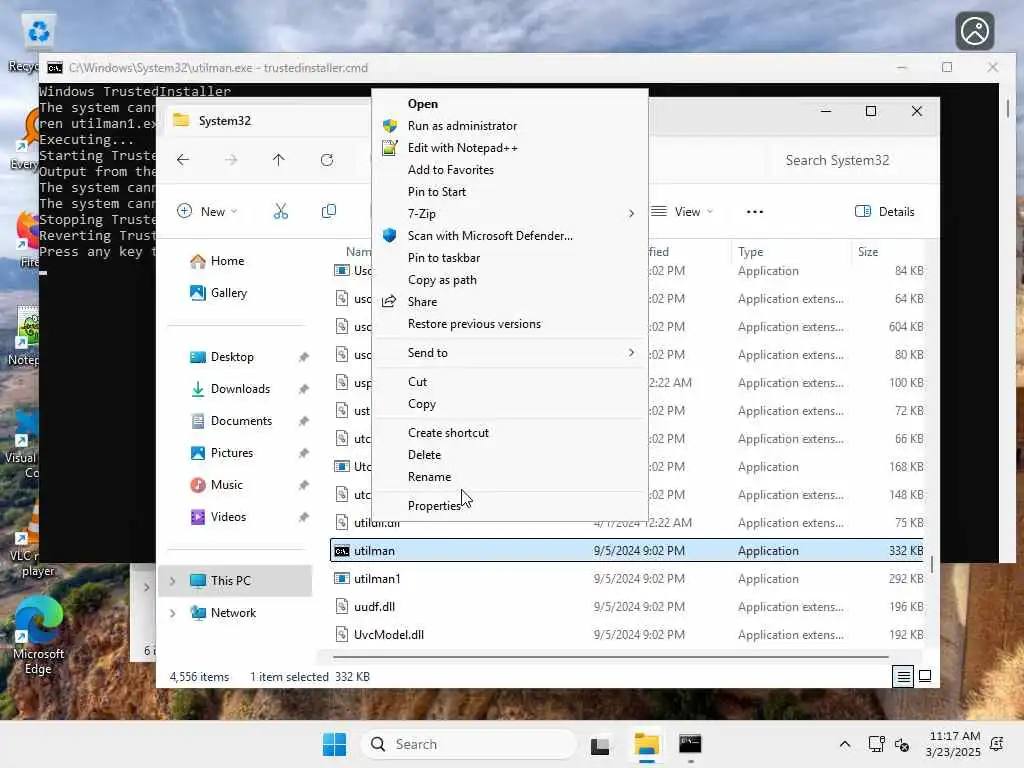1024x768 pixels.
Task: Select the utilman1 file
Action: [627, 579]
